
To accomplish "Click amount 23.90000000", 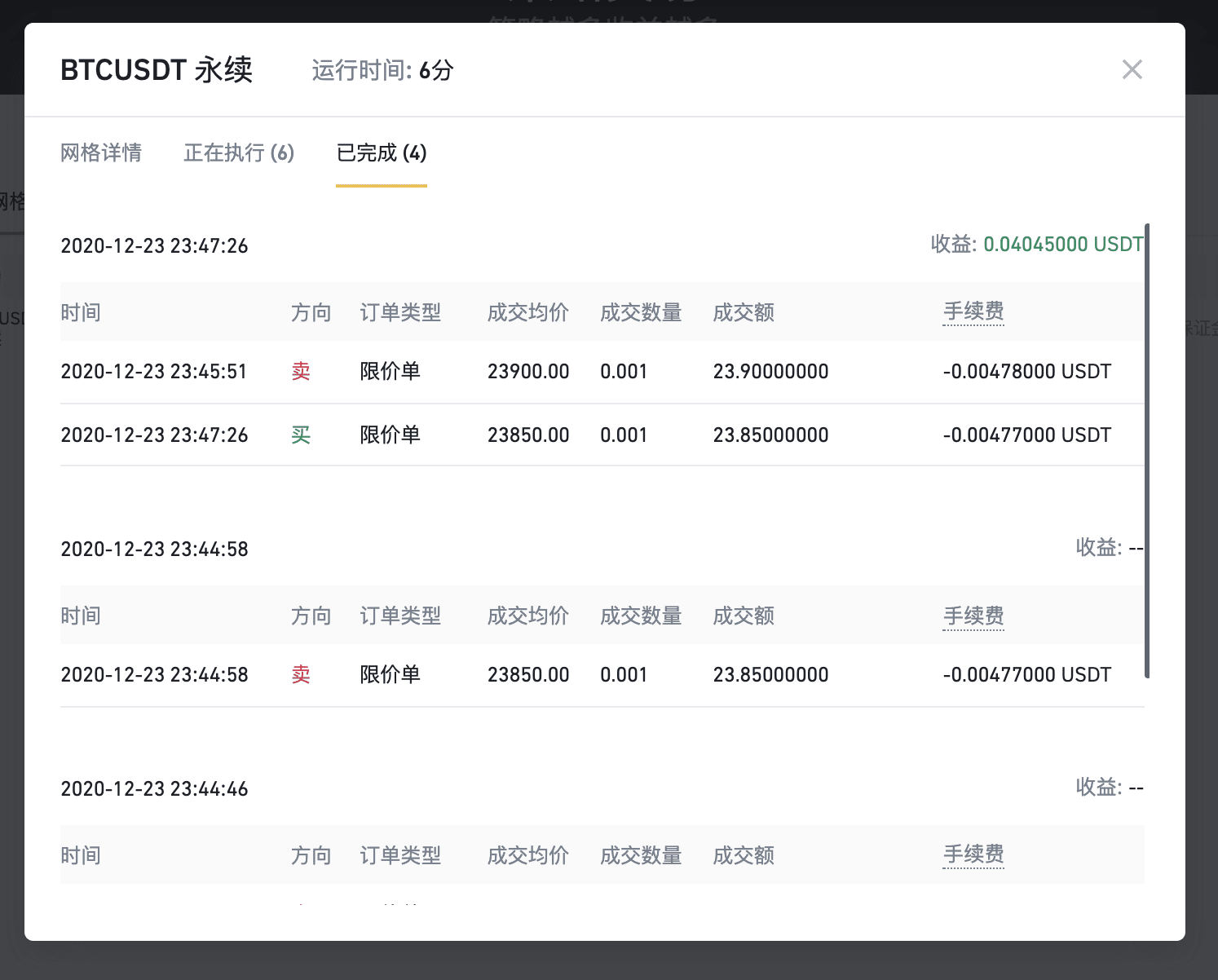I will tap(770, 371).
